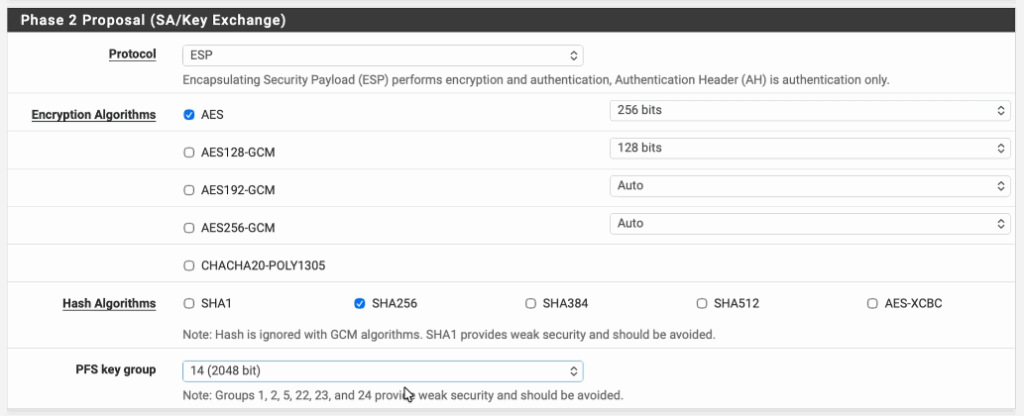Viewport: 1024px width, 416px height.
Task: Enable the AES128-GCM encryption checkbox
Action: point(189,153)
